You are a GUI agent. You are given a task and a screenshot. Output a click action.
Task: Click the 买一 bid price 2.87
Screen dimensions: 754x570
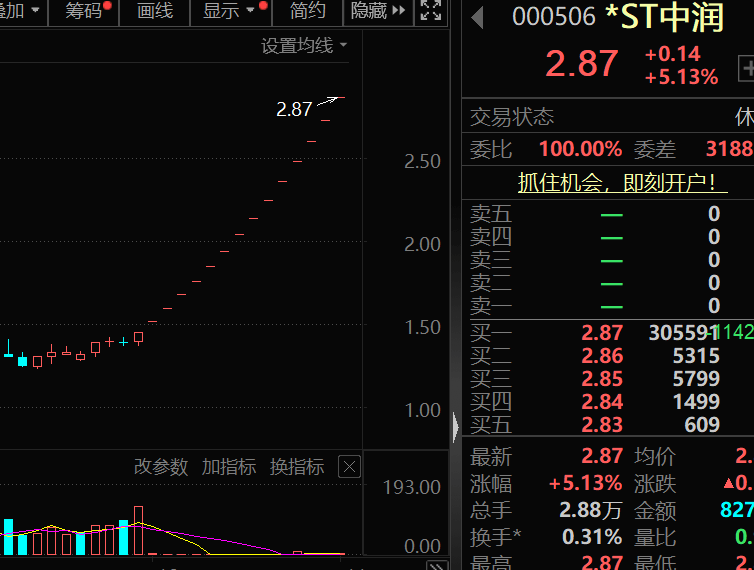point(602,333)
